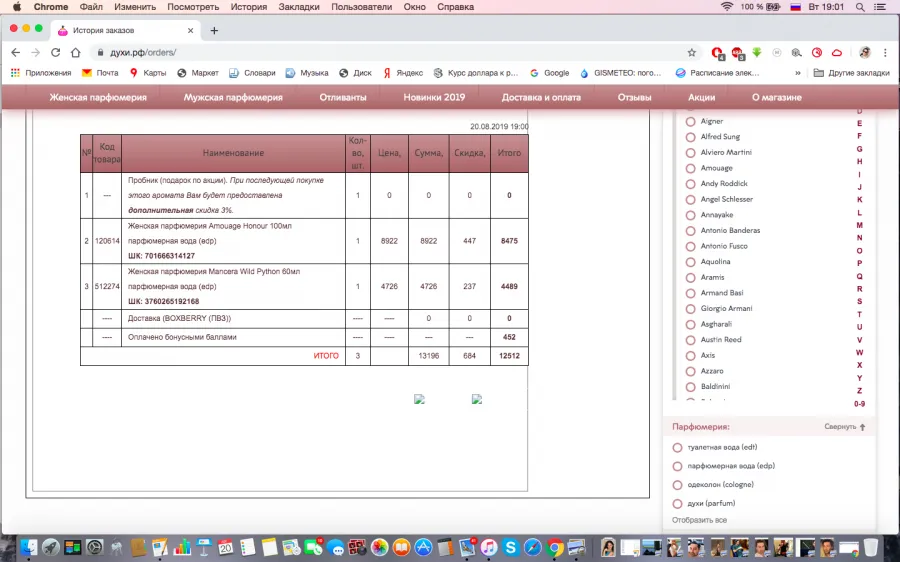Open the GISMETEO bookmark
This screenshot has height=562, width=900.
click(621, 73)
